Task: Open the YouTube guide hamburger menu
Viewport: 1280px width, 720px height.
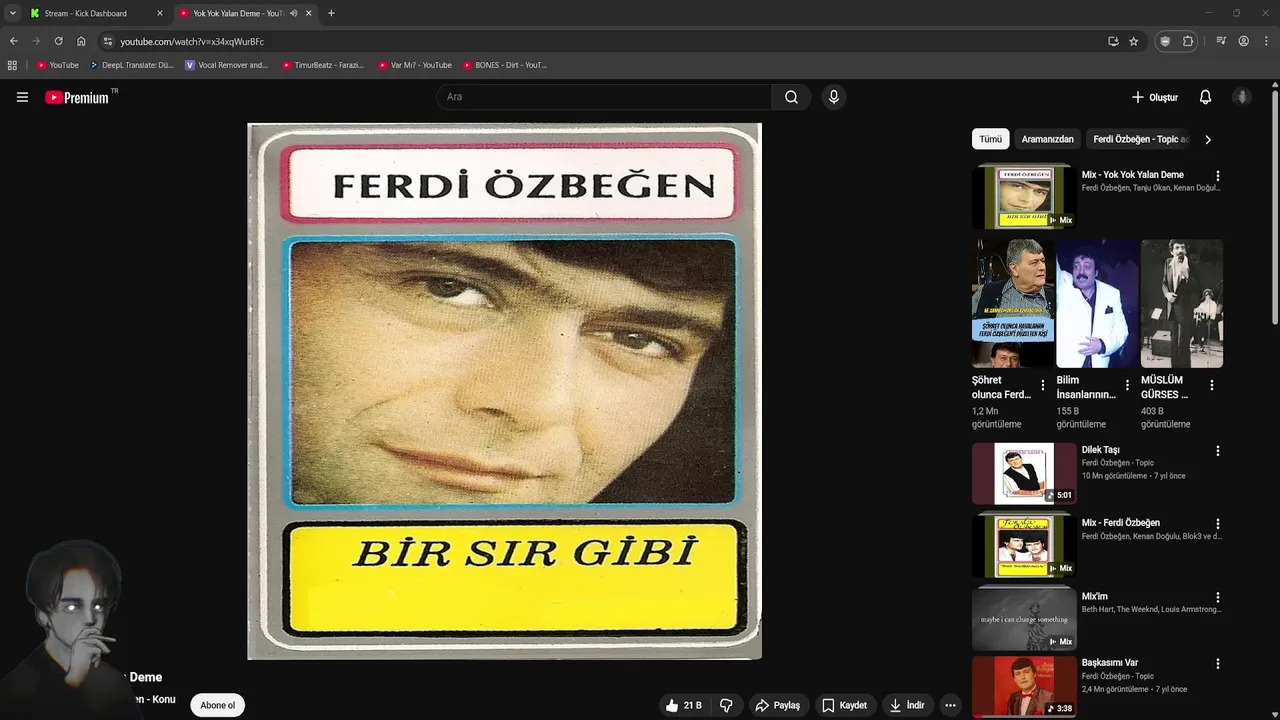Action: (22, 97)
